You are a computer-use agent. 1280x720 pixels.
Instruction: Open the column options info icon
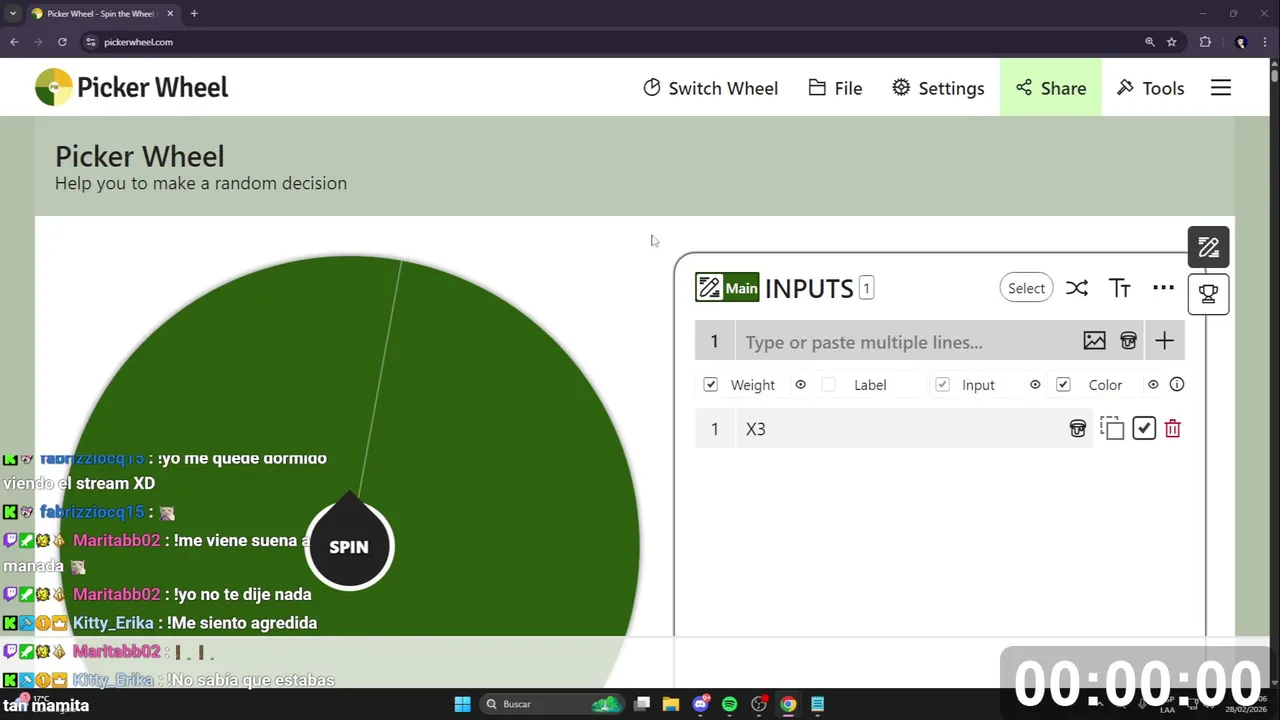point(1177,384)
